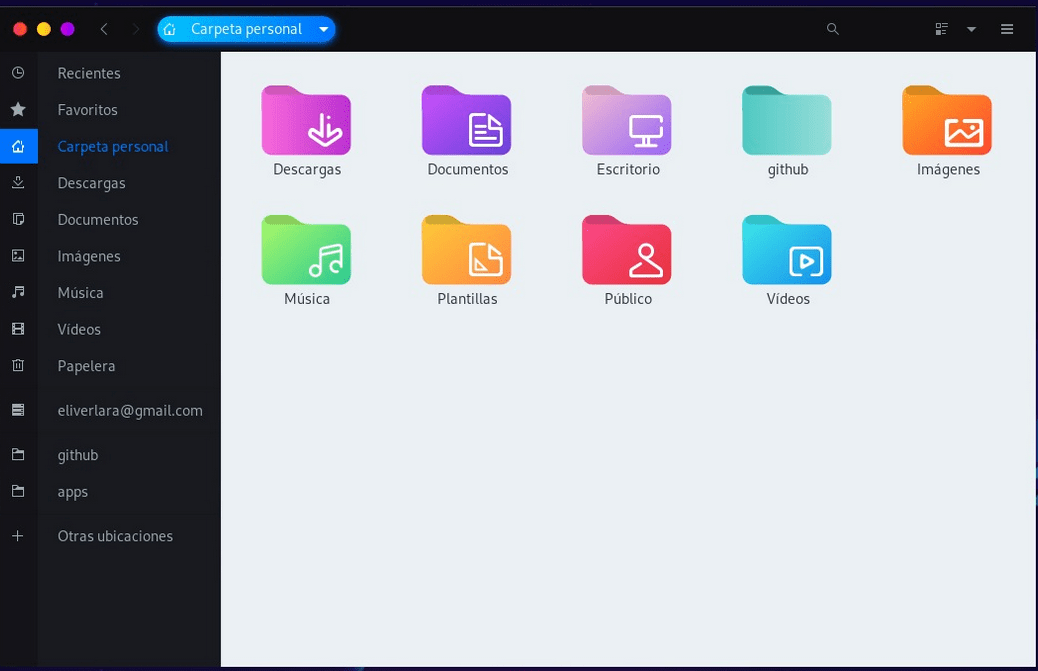Screen dimensions: 1038x671
Task: Open the blue Vídeos folder icon
Action: point(786,250)
